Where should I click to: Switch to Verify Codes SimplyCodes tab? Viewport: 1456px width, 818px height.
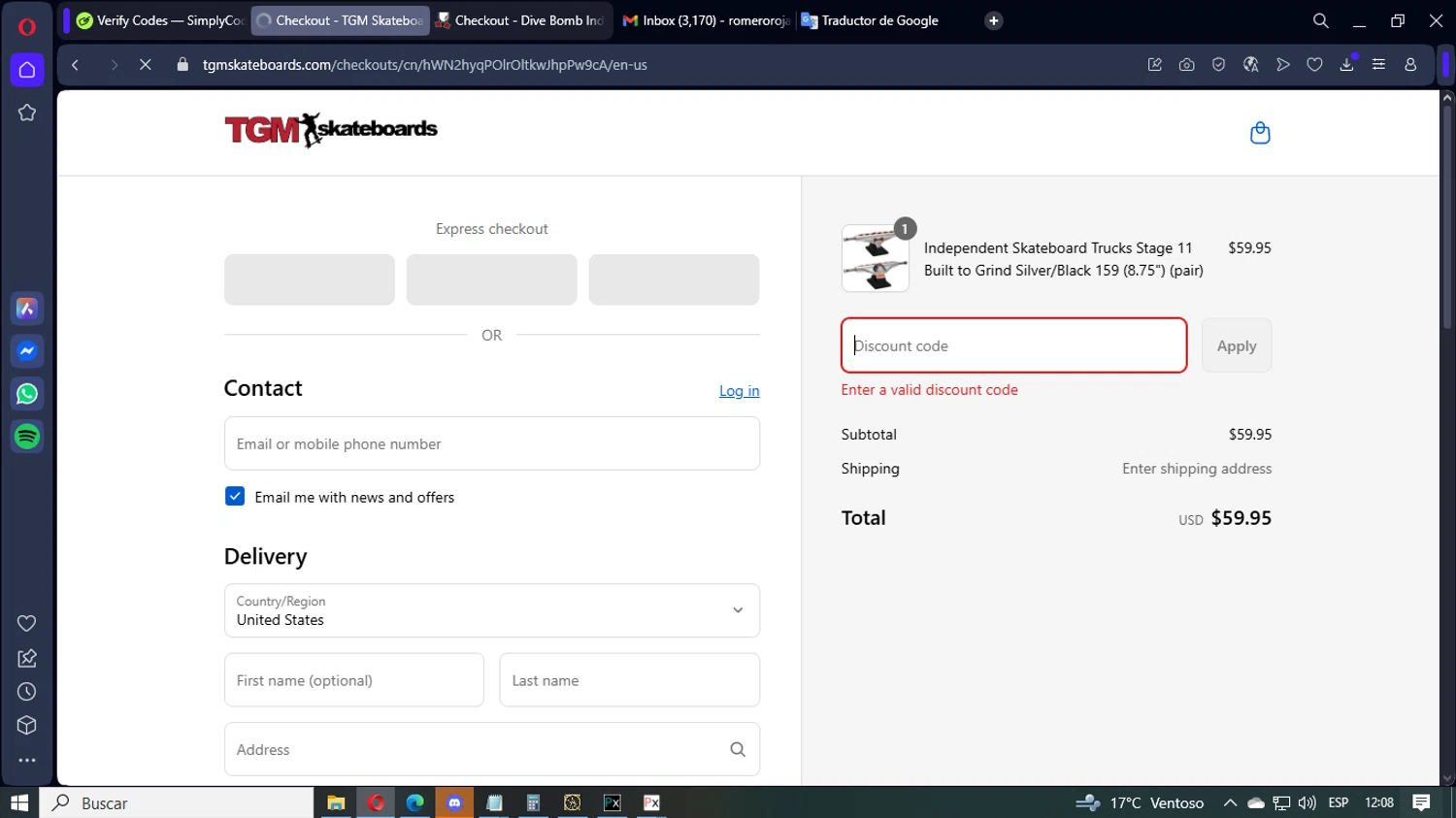(160, 20)
